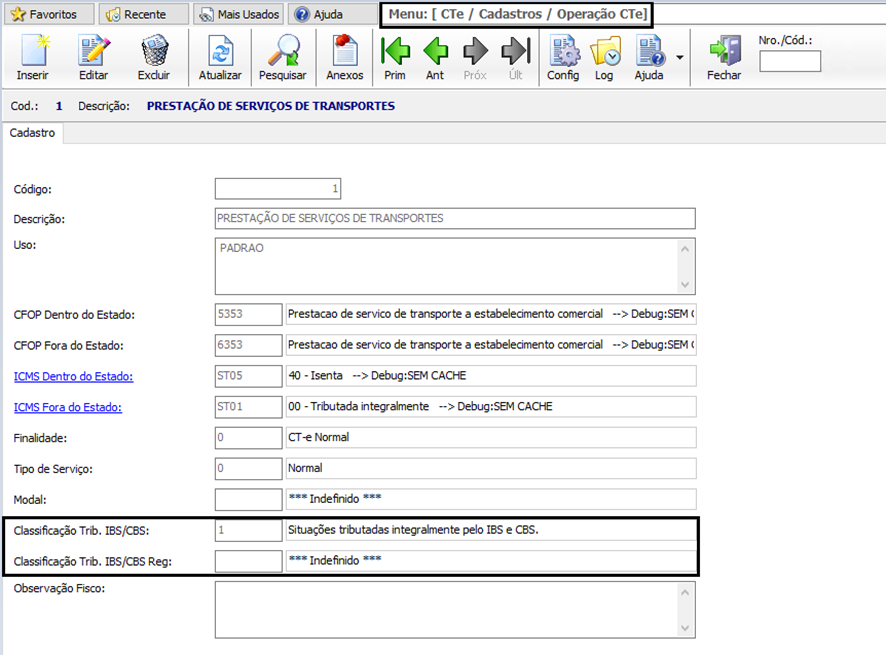Click Classificação Trib. IBS/CBS Reg code field
The image size is (886, 655).
[249, 561]
